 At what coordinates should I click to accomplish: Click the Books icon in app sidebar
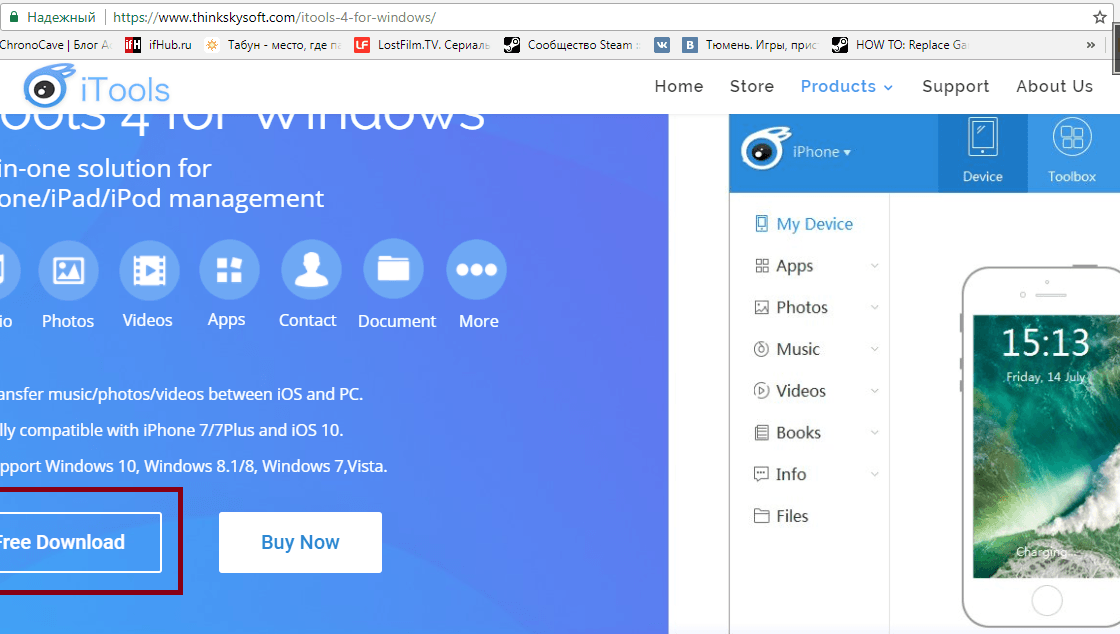point(762,433)
